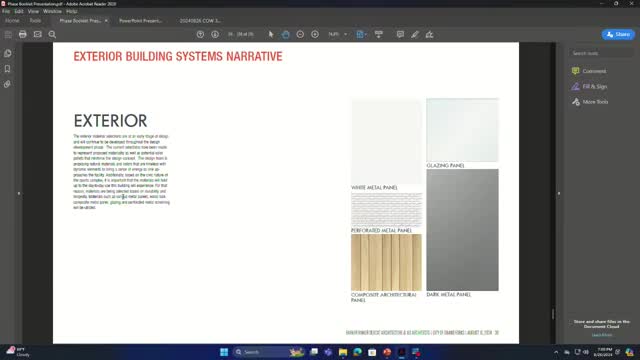Activate the Selection arrow tool
This screenshot has width=640, height=360.
pos(271,34)
